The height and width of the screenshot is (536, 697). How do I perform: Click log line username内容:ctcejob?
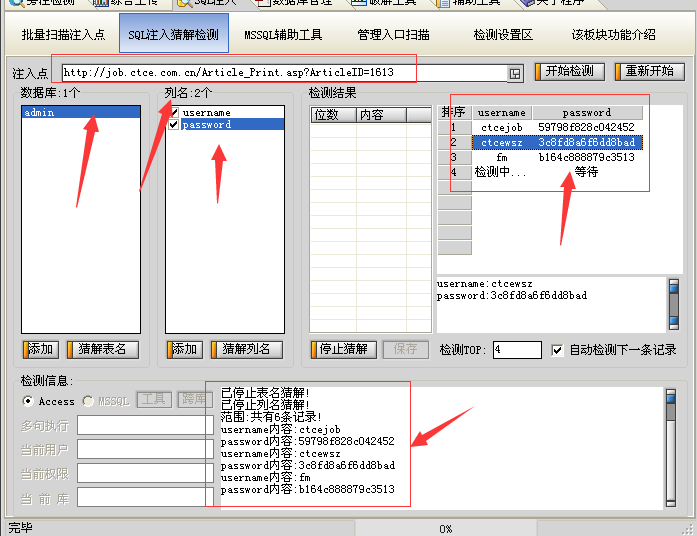point(280,429)
